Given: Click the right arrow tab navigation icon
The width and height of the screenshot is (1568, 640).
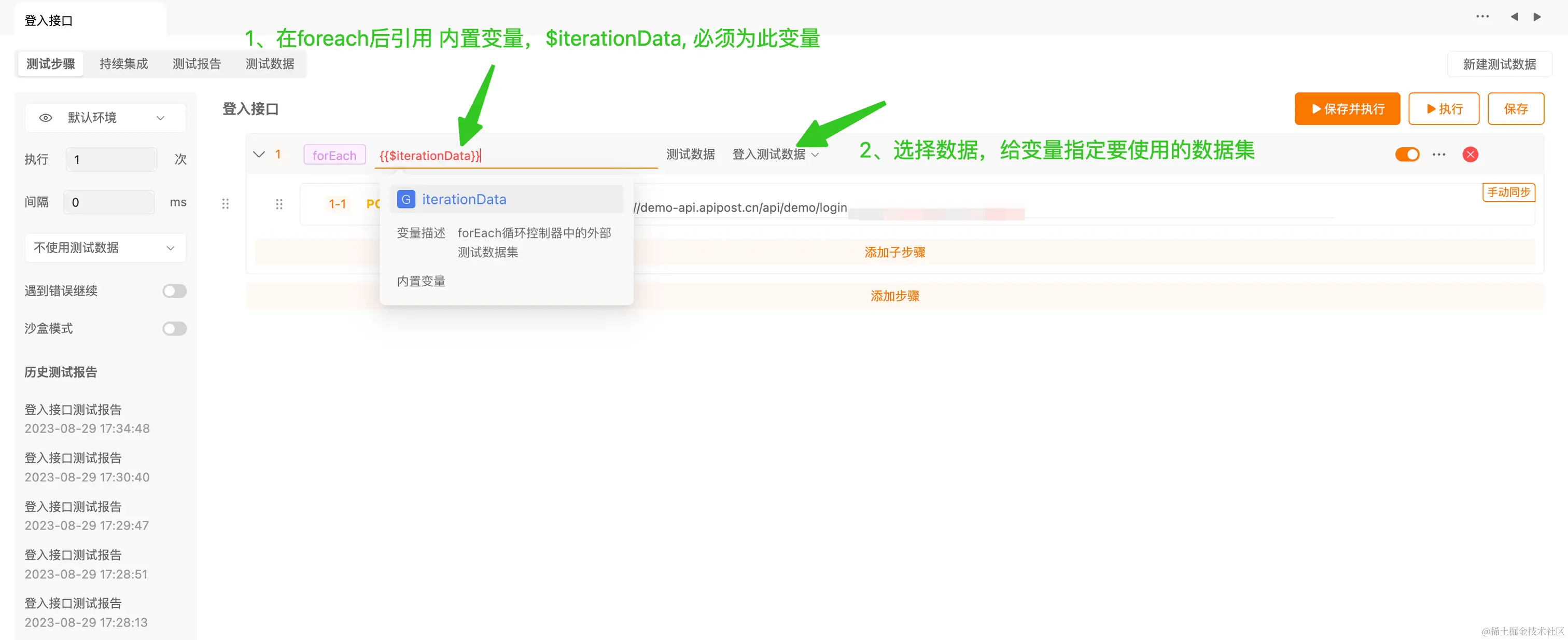Looking at the screenshot, I should coord(1537,17).
